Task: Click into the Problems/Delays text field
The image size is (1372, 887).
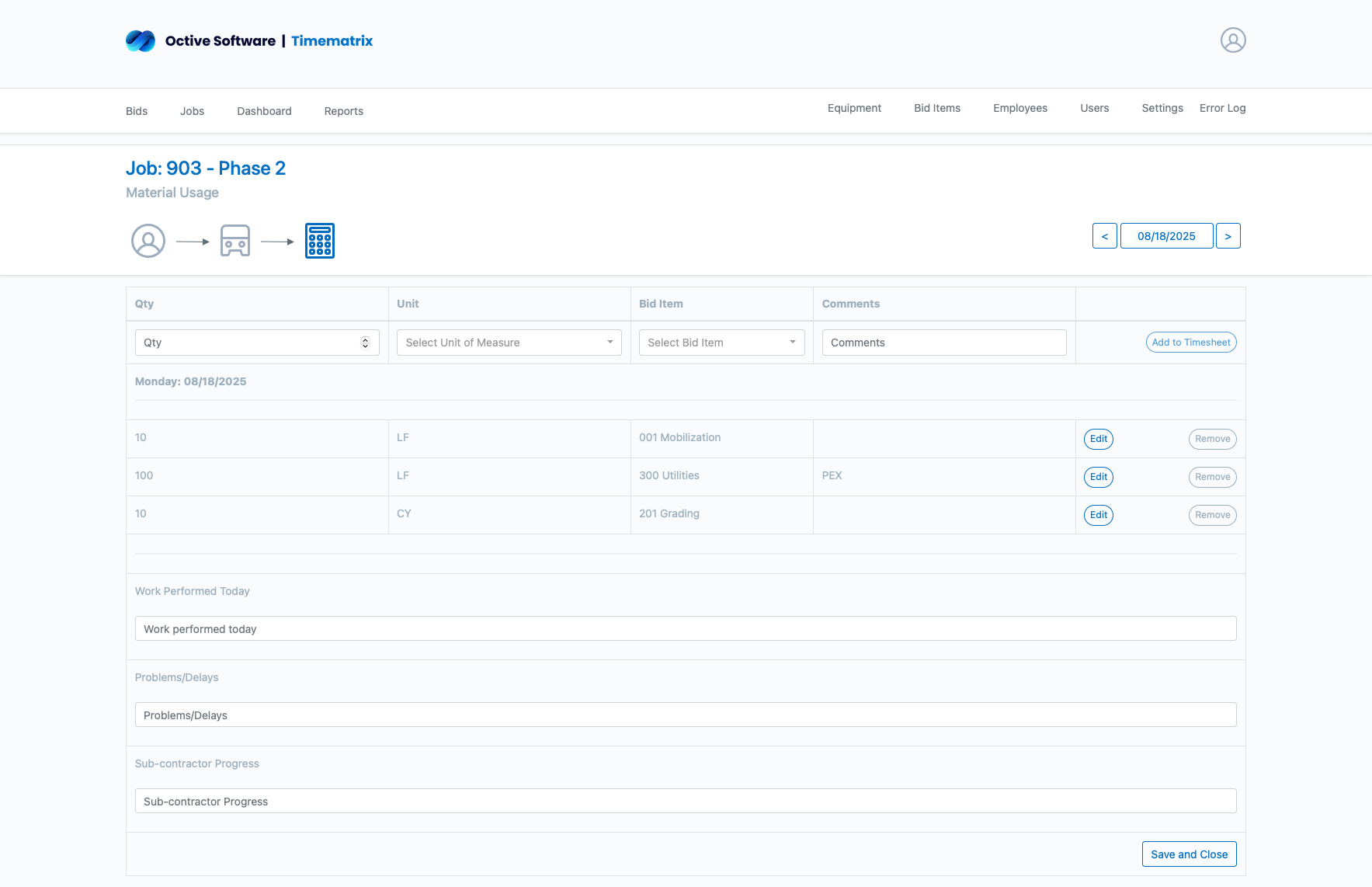Action: (685, 715)
